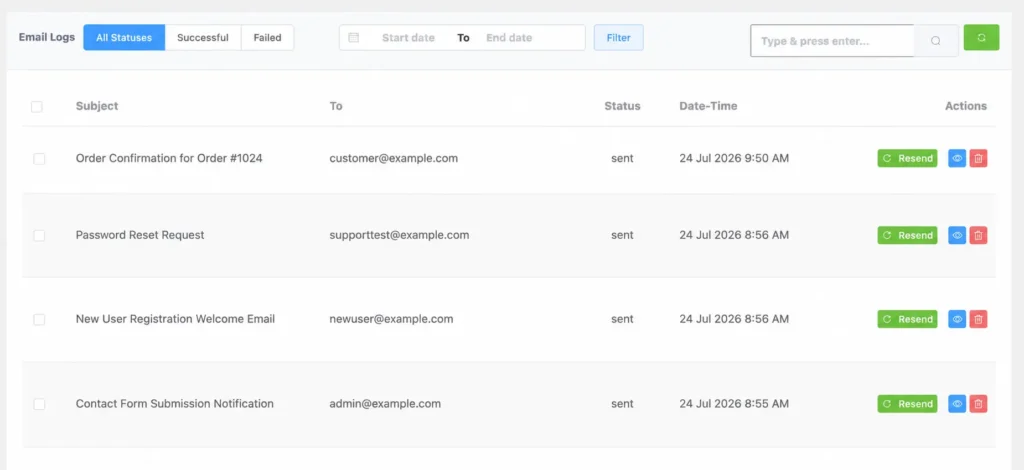1024x470 pixels.
Task: Click the New User Registration timestamp
Action: (734, 319)
